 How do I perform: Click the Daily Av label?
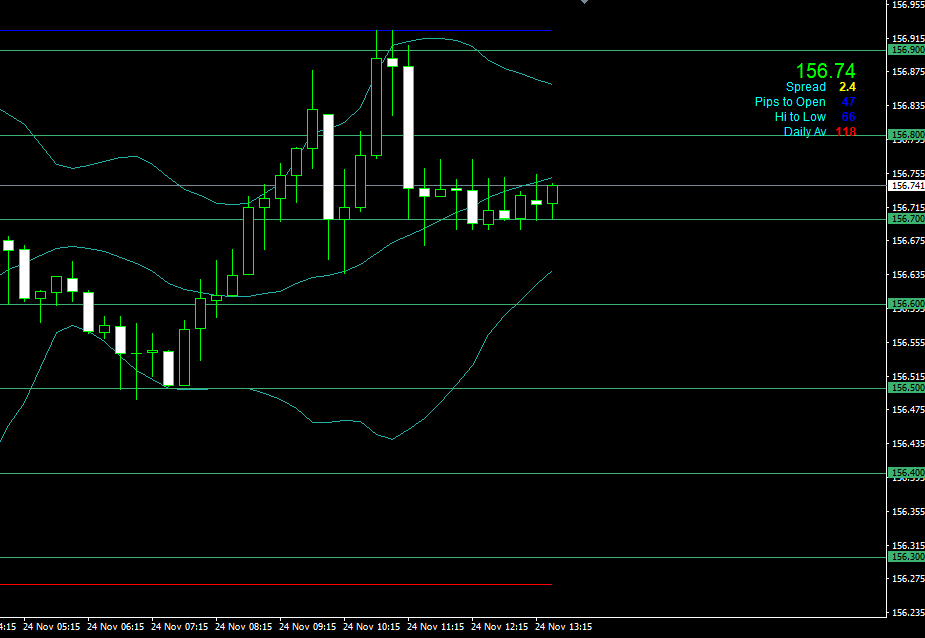(805, 132)
